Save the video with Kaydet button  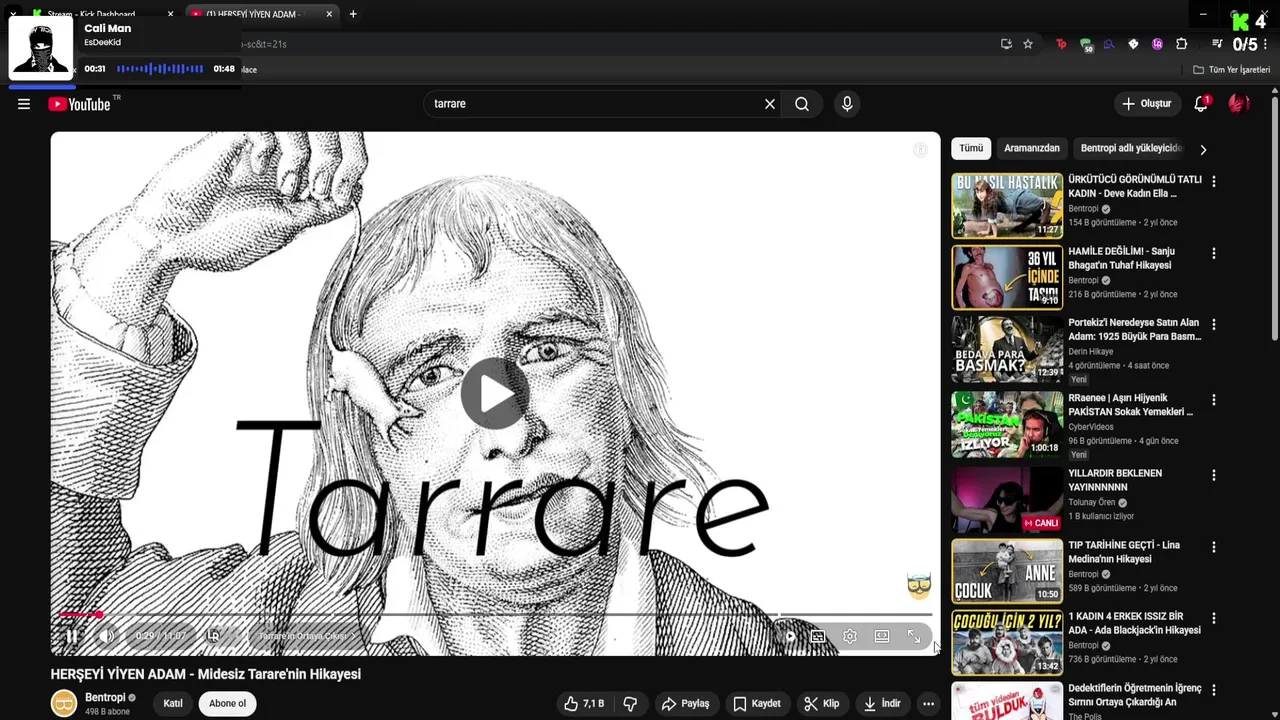(x=756, y=703)
